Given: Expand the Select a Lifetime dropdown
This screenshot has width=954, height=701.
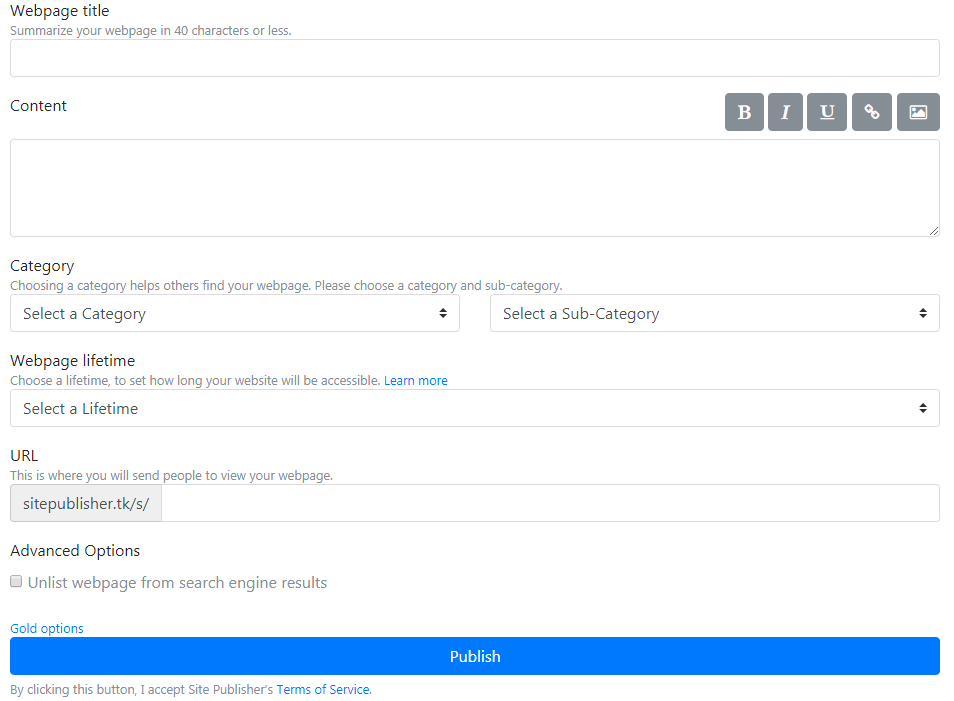Looking at the screenshot, I should pos(474,408).
